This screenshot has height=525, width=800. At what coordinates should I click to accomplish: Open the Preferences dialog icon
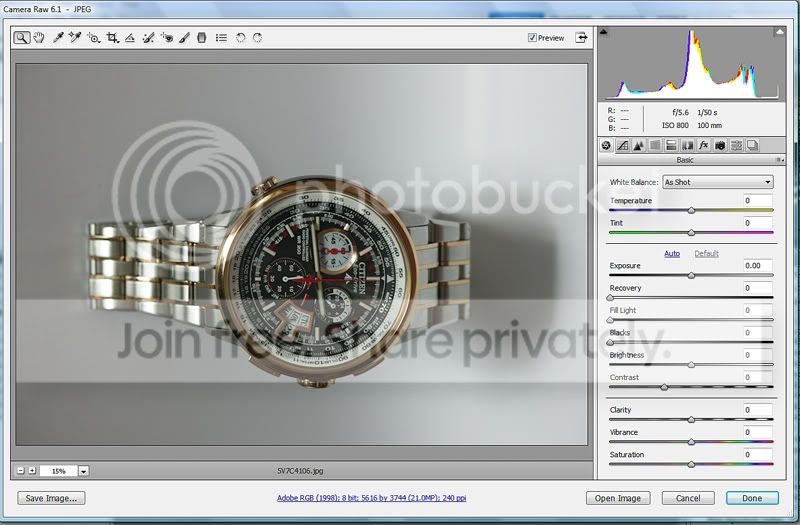(x=221, y=38)
